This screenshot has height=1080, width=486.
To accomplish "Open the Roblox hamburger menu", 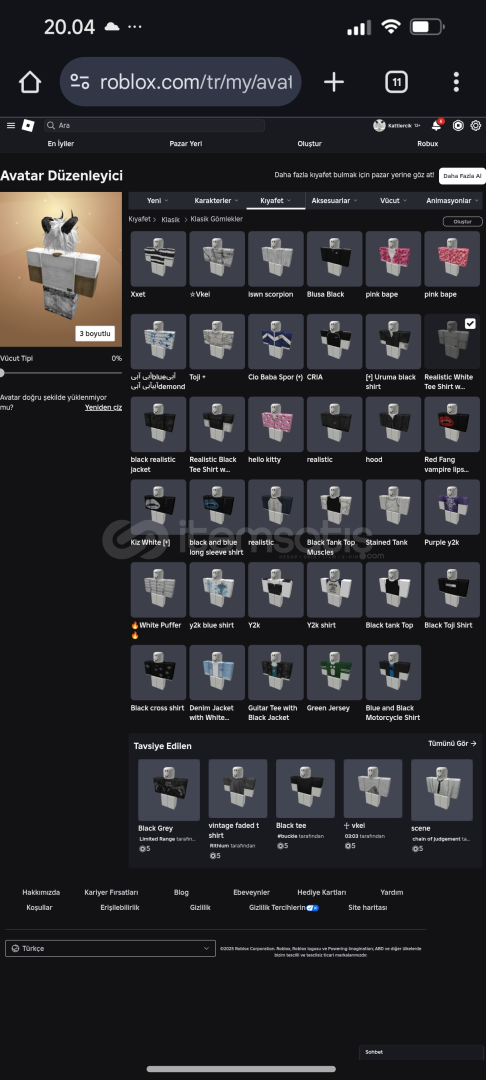I will pos(10,125).
